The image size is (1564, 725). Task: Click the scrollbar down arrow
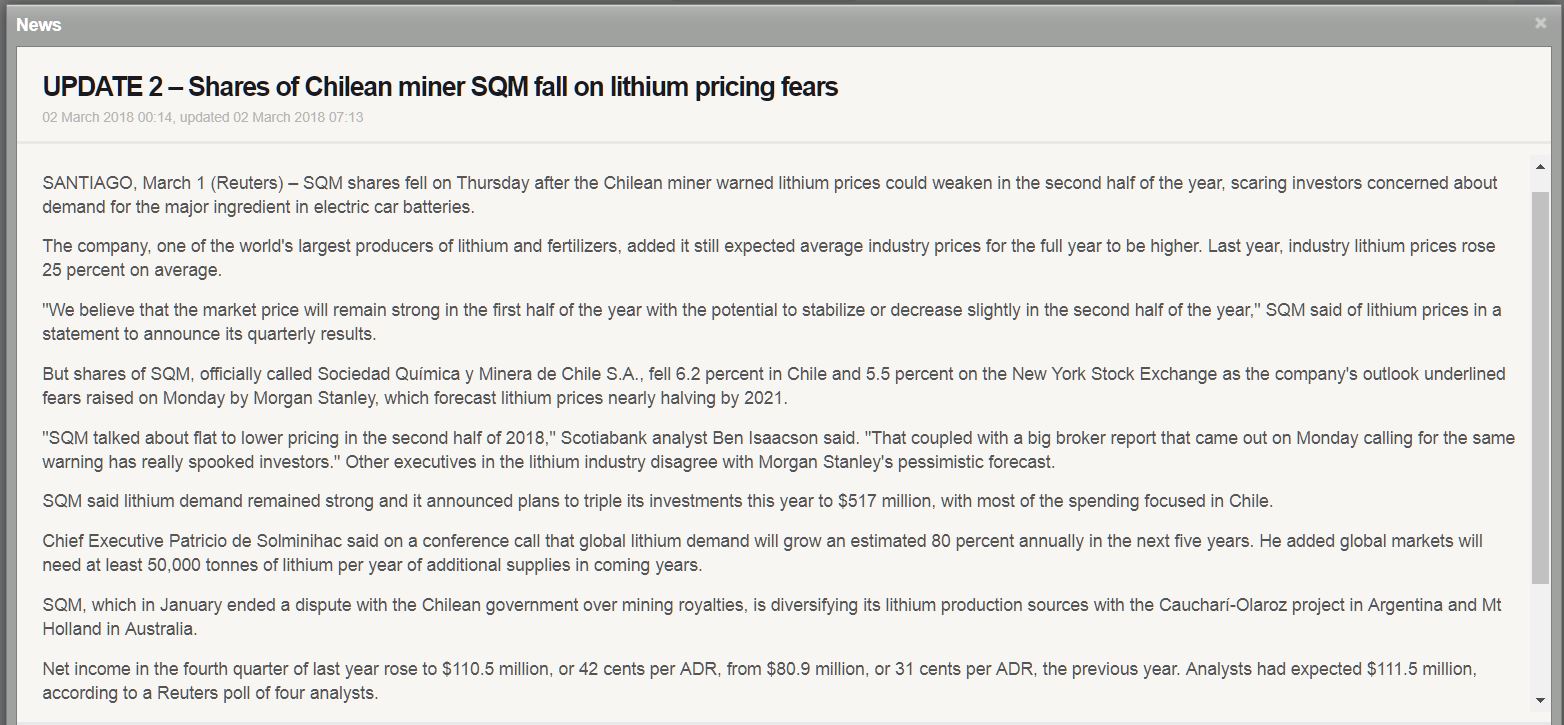(x=1540, y=701)
